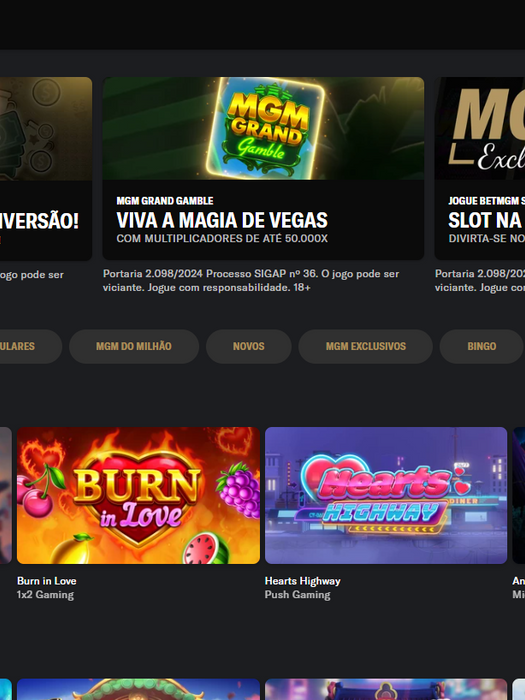Launch the Hearts Highway game thumbnail
This screenshot has height=700, width=525.
386,496
